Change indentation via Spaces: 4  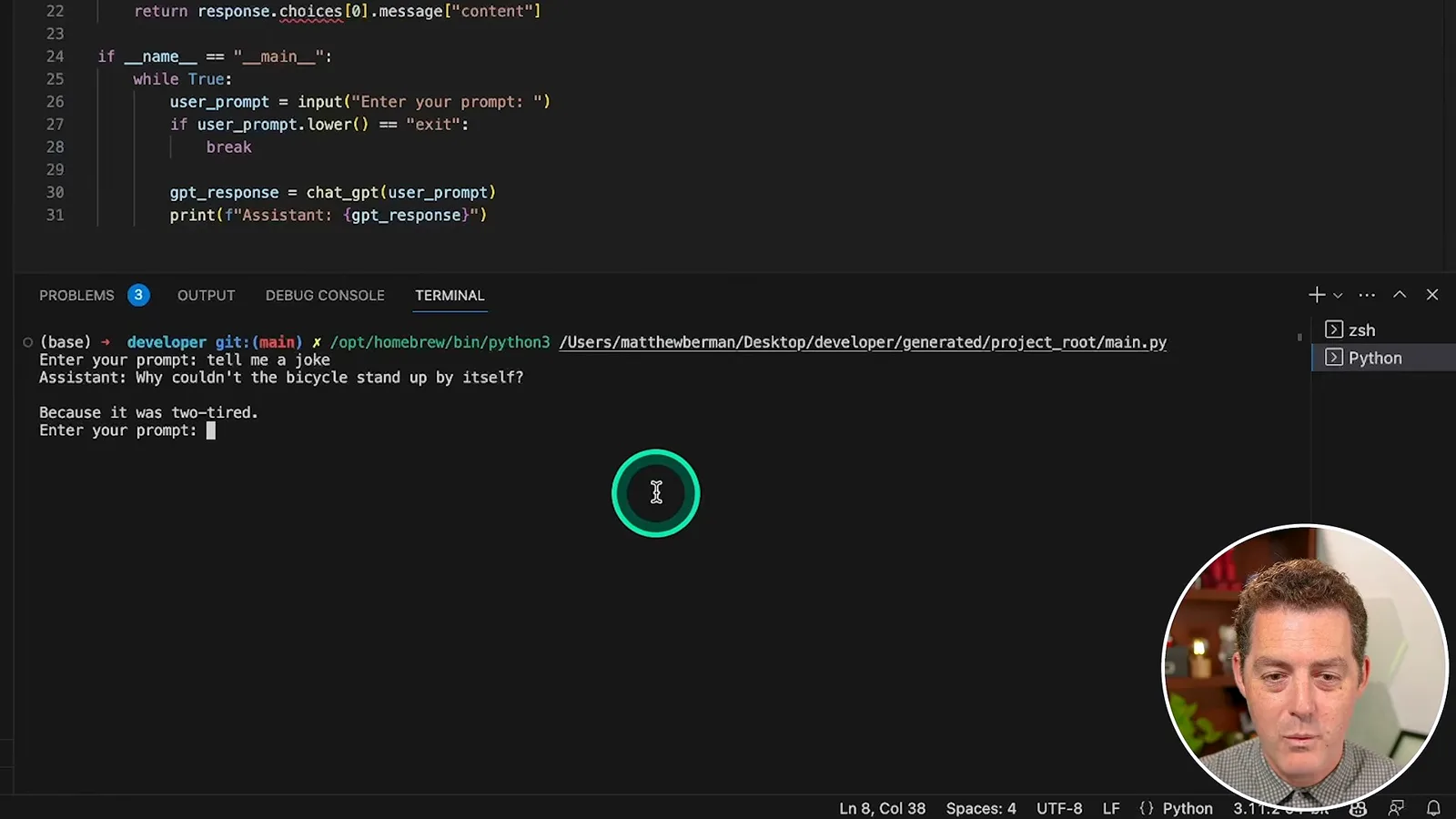tap(980, 808)
